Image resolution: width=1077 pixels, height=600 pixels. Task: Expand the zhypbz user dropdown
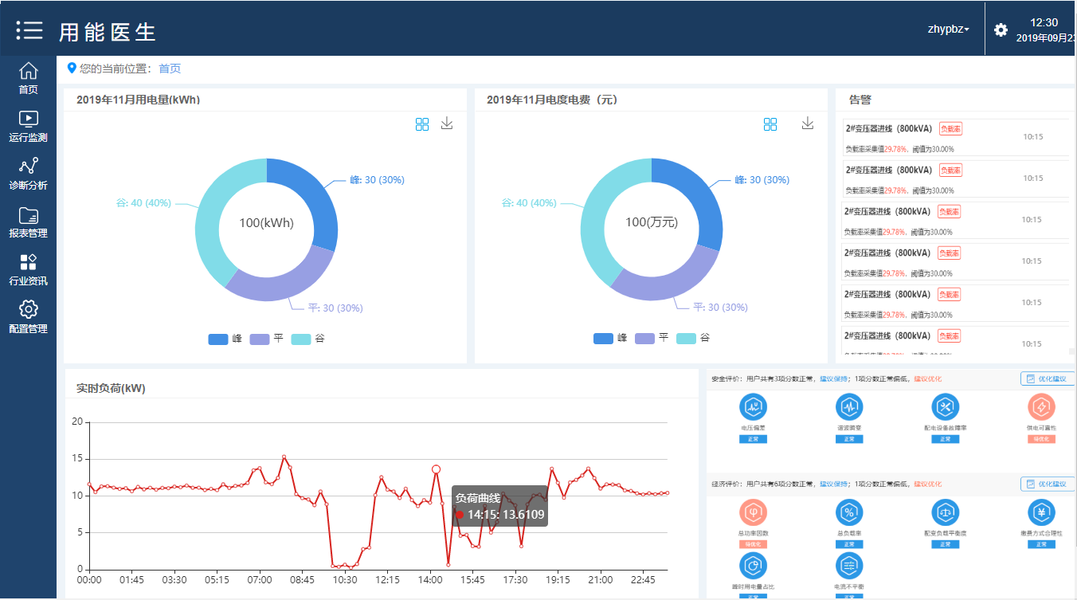tap(948, 29)
